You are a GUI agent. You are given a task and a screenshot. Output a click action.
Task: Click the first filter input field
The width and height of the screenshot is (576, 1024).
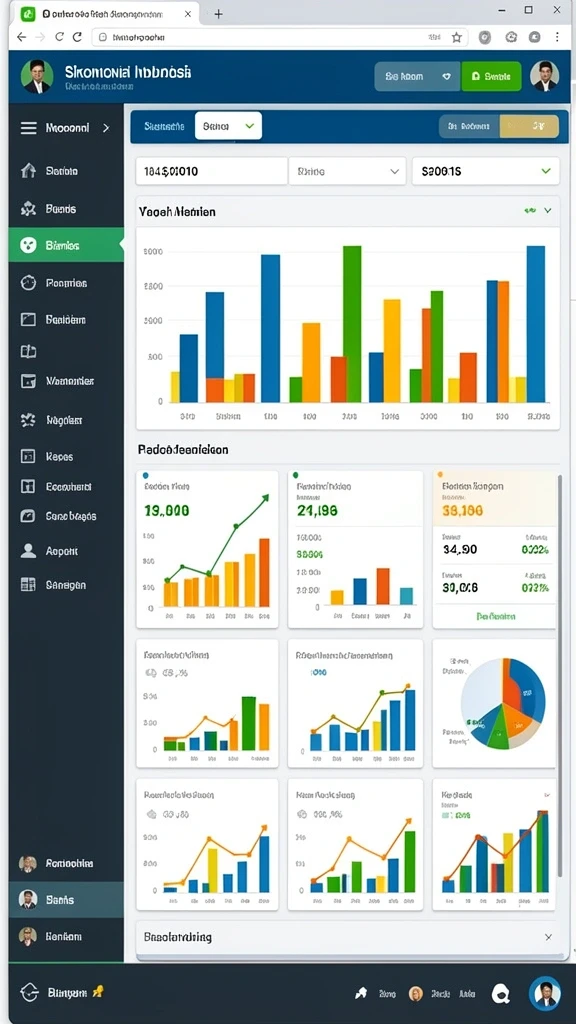coord(211,171)
